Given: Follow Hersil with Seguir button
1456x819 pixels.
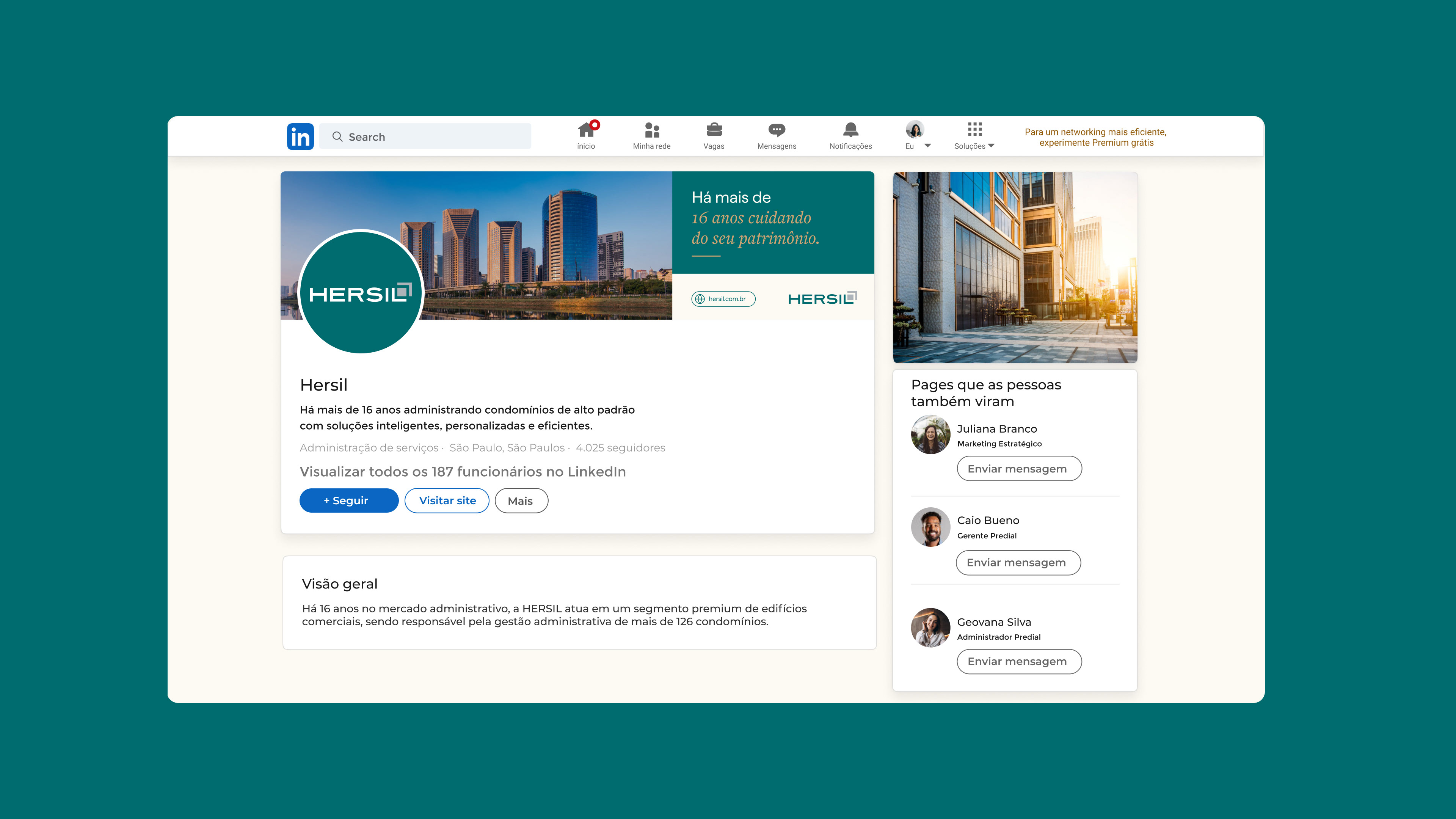Looking at the screenshot, I should click(349, 501).
